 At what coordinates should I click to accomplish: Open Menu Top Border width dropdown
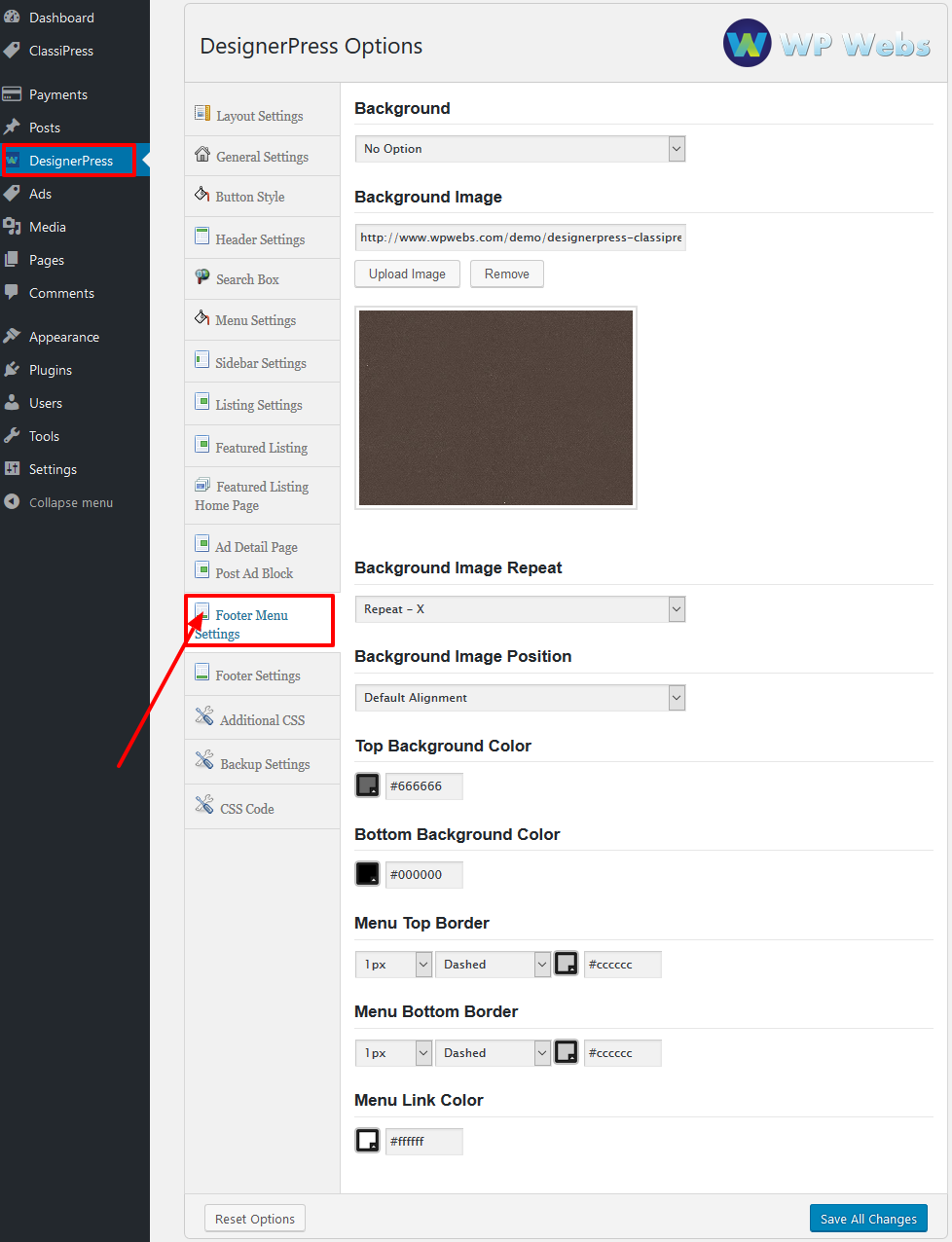pos(393,965)
